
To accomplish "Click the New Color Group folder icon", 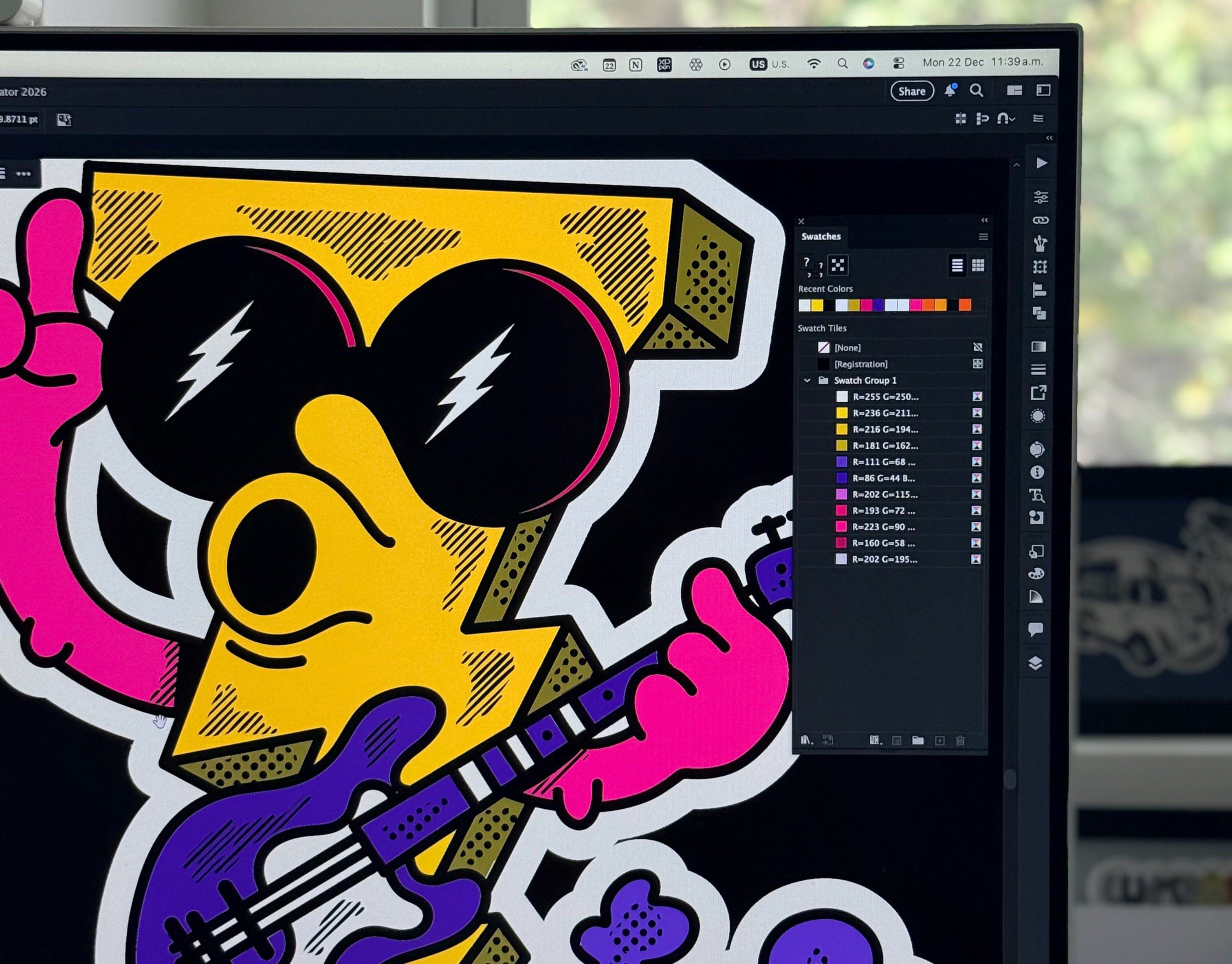I will (x=918, y=740).
